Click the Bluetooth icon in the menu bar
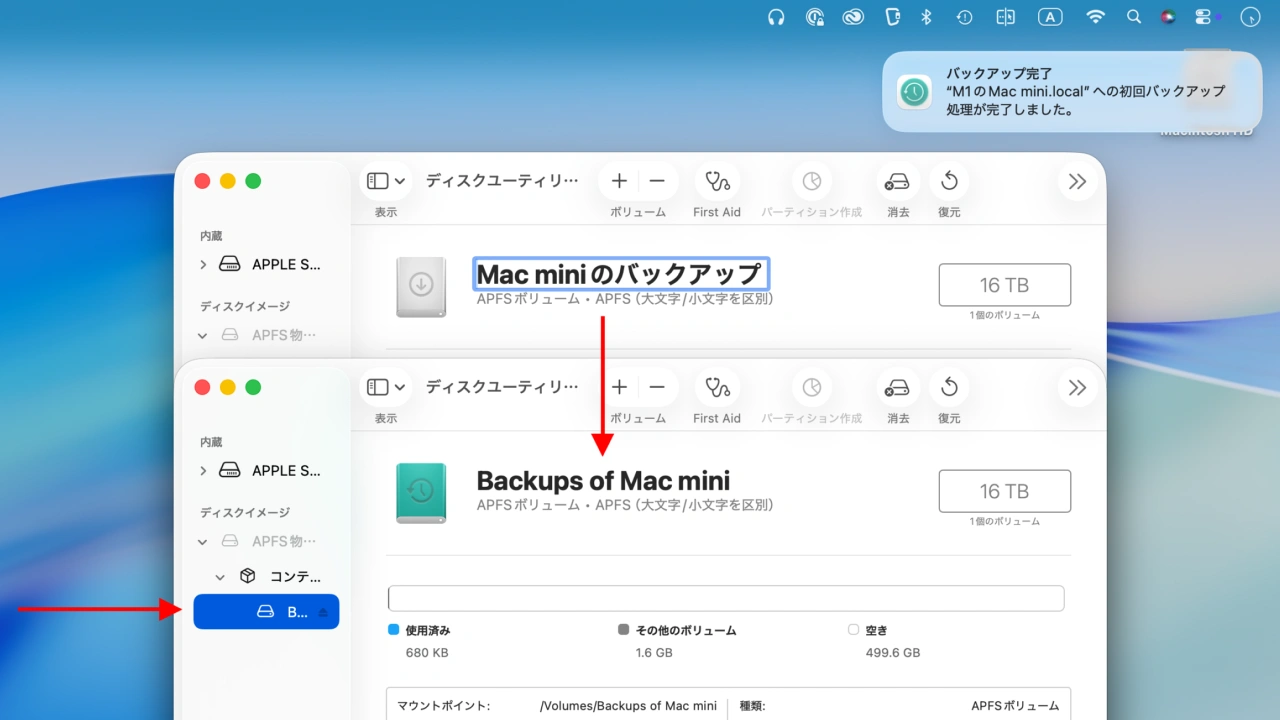The image size is (1280, 720). (924, 16)
